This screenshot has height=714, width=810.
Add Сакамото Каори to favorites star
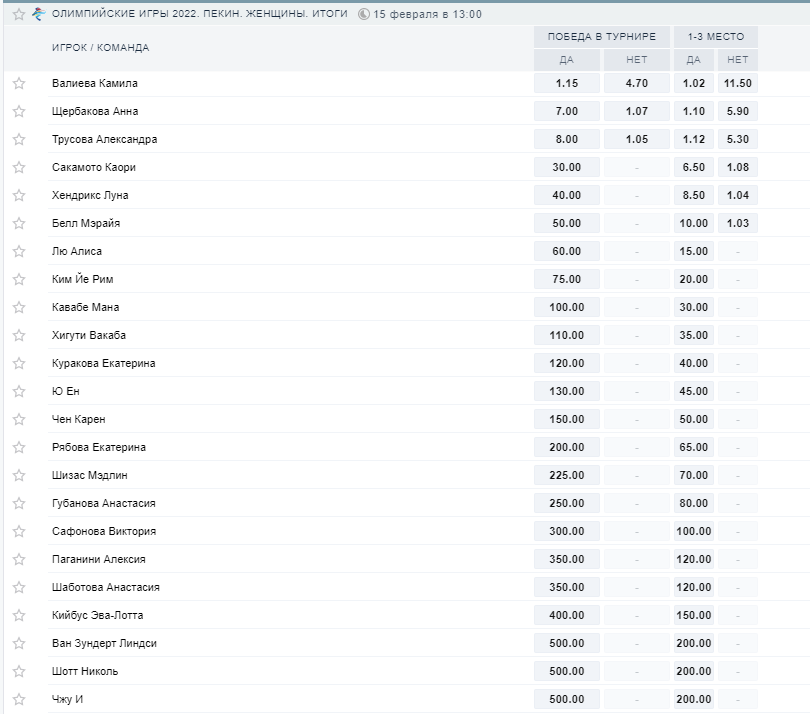pos(18,168)
